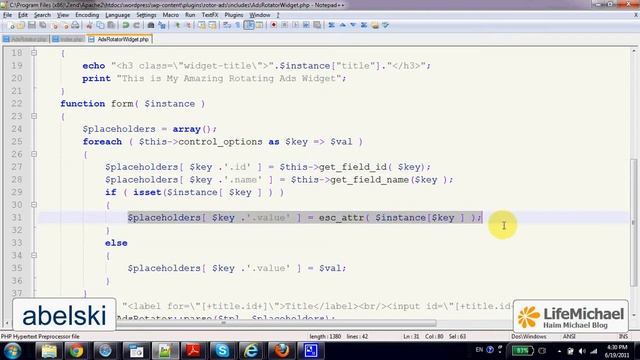Run macro multiple times icon
This screenshot has height=360, width=640.
point(306,25)
